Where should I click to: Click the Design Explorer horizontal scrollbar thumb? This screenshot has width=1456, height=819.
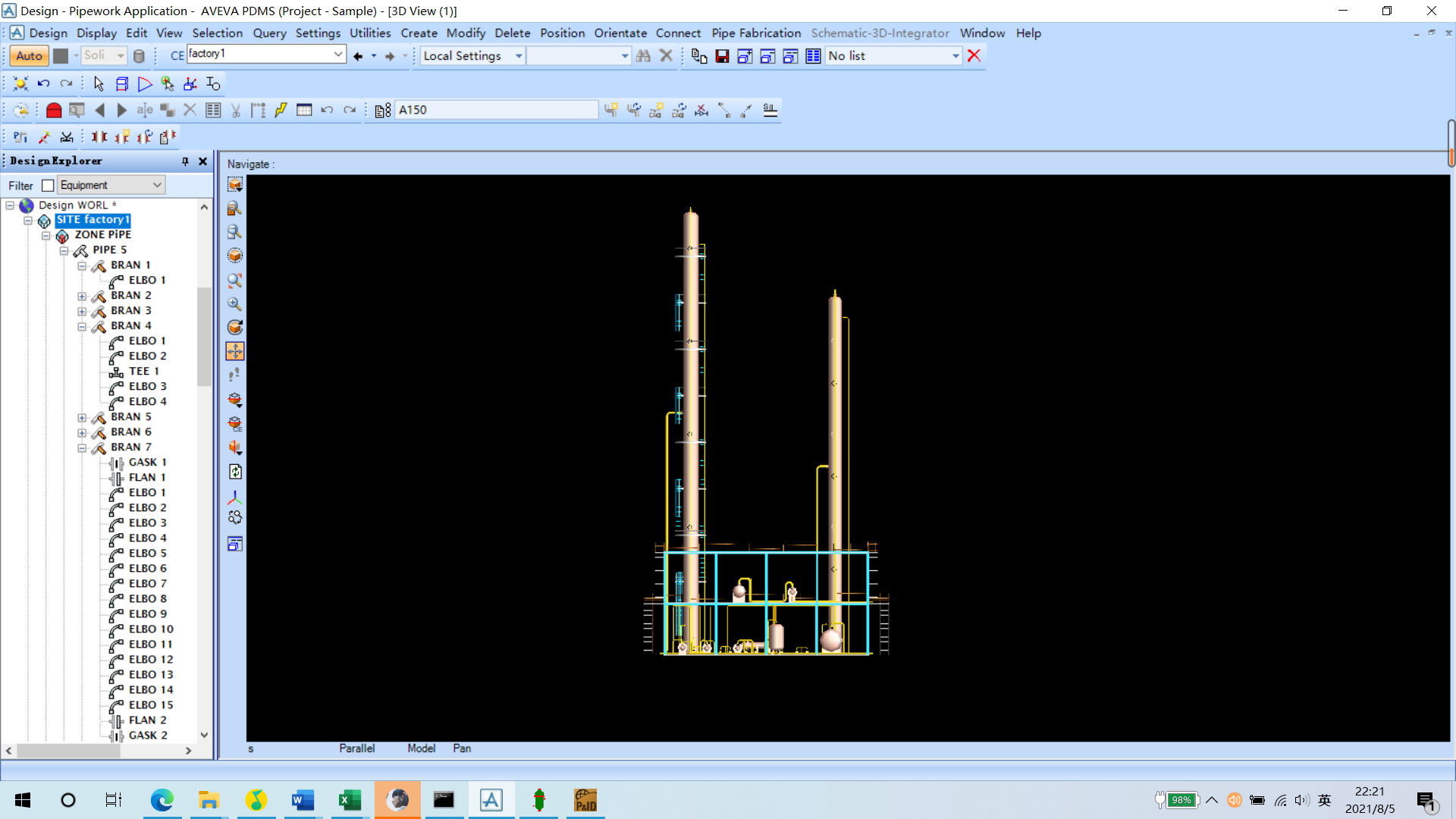click(68, 751)
